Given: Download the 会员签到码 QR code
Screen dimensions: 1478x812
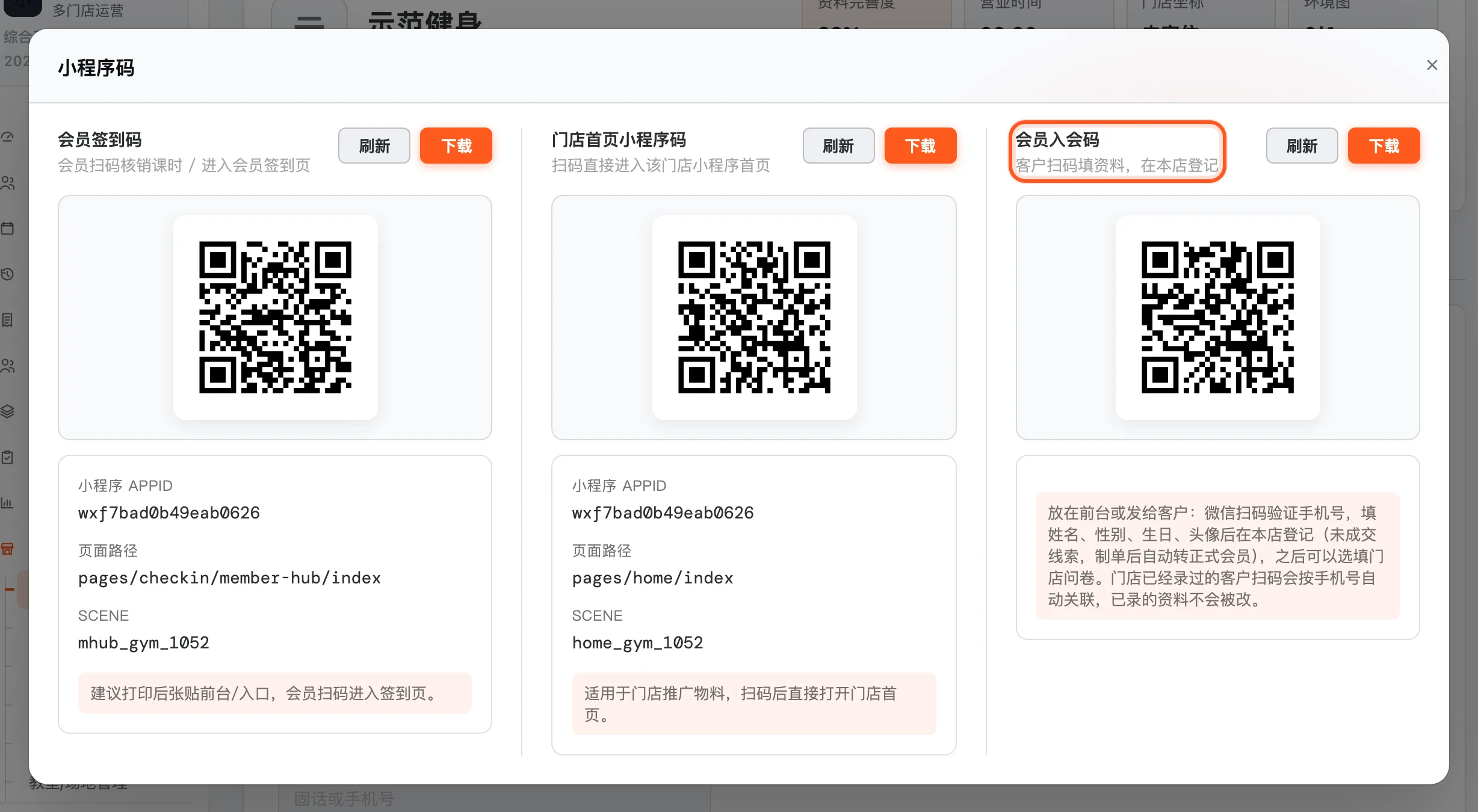Looking at the screenshot, I should tap(456, 146).
